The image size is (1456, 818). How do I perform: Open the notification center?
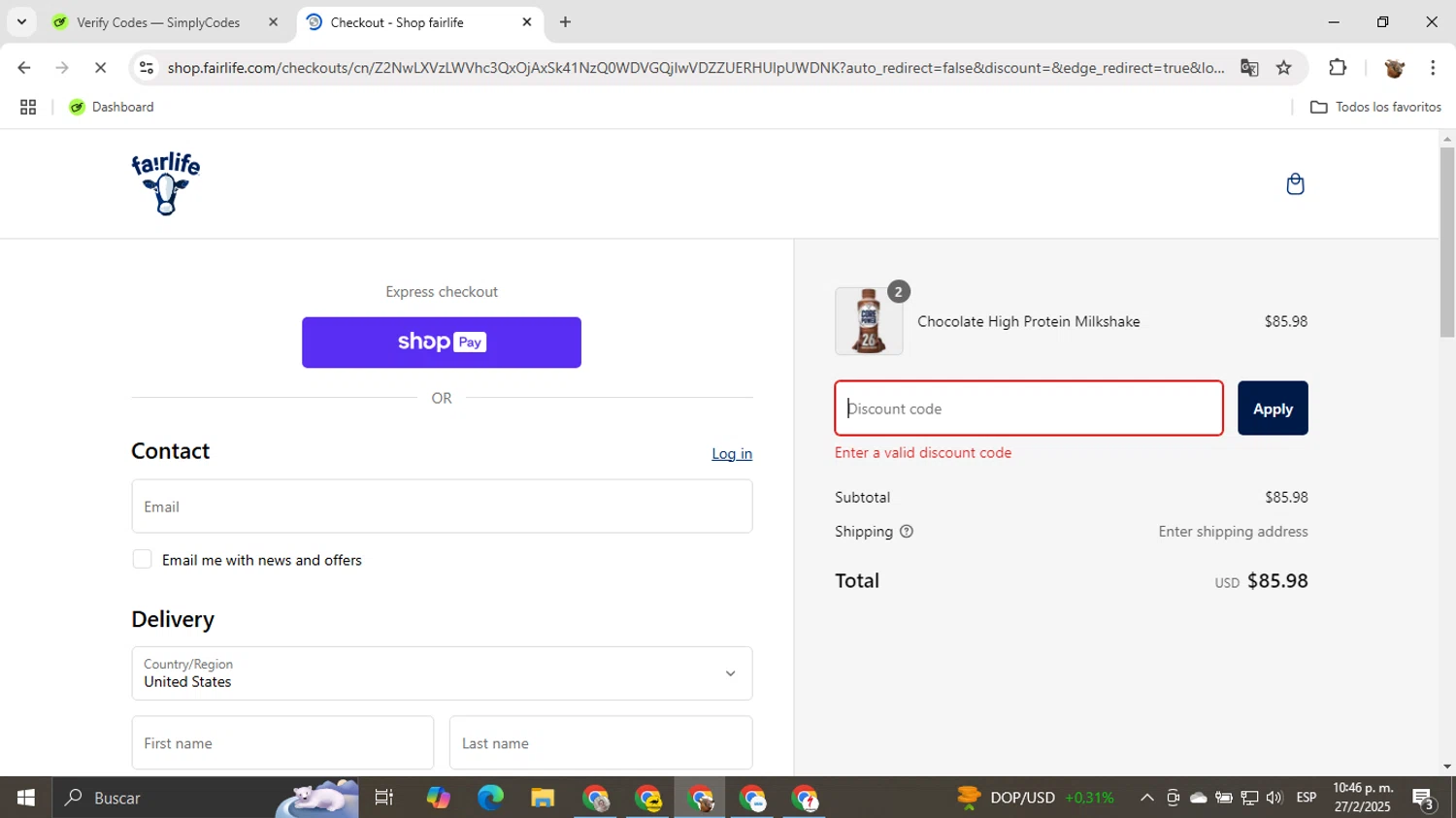tap(1424, 799)
